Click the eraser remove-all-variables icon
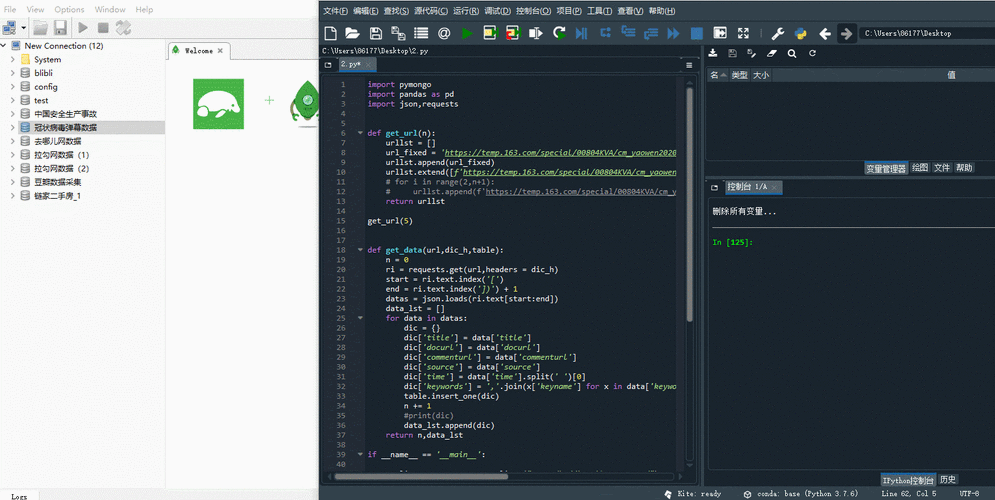 click(x=772, y=53)
